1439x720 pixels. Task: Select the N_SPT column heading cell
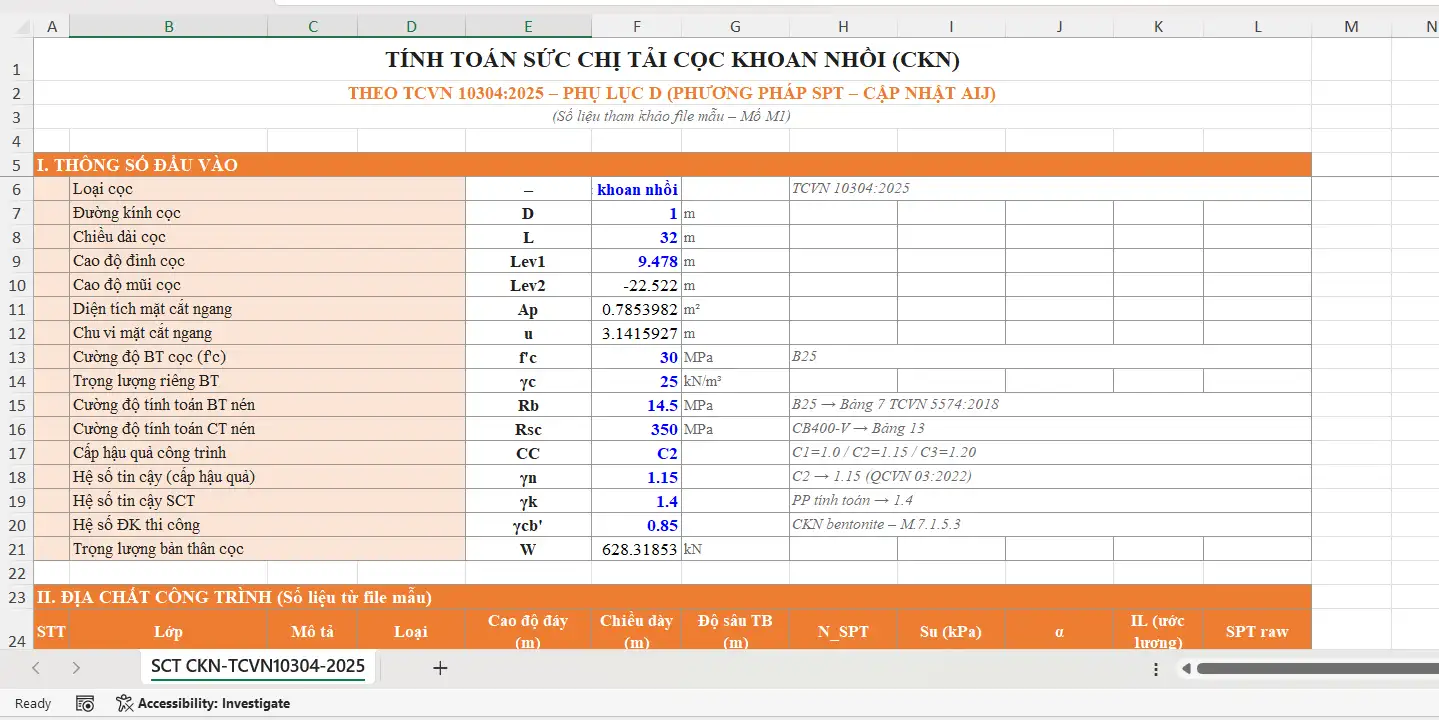[843, 631]
